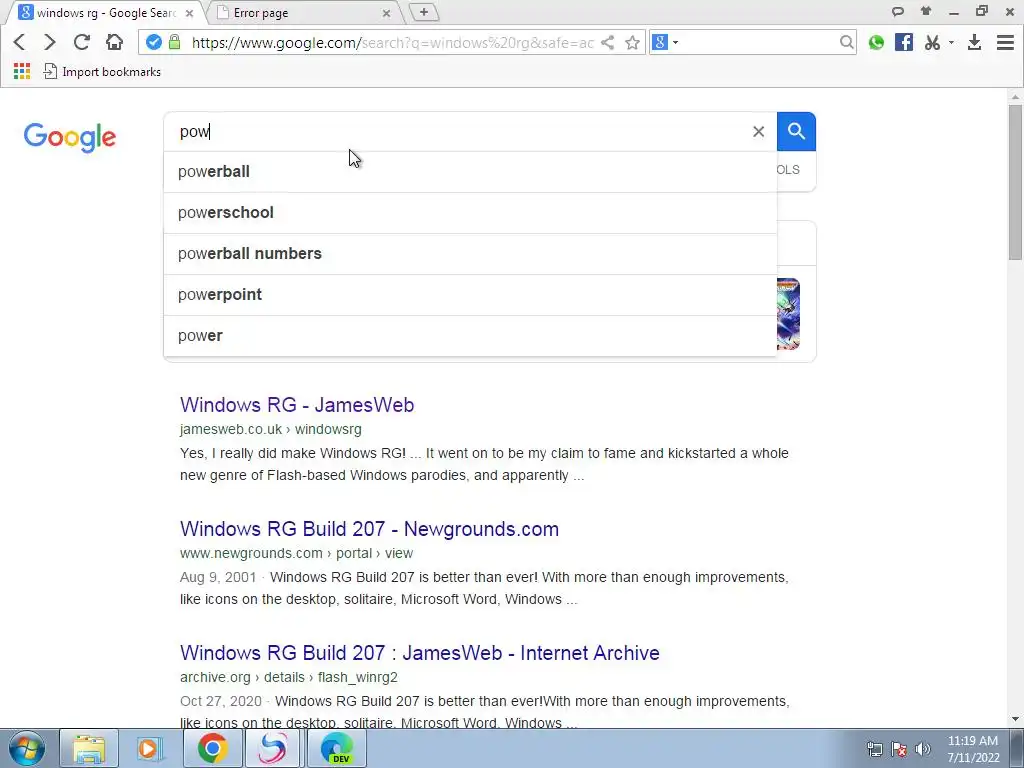Close the Error page tab
Image resolution: width=1024 pixels, height=768 pixels.
point(386,13)
